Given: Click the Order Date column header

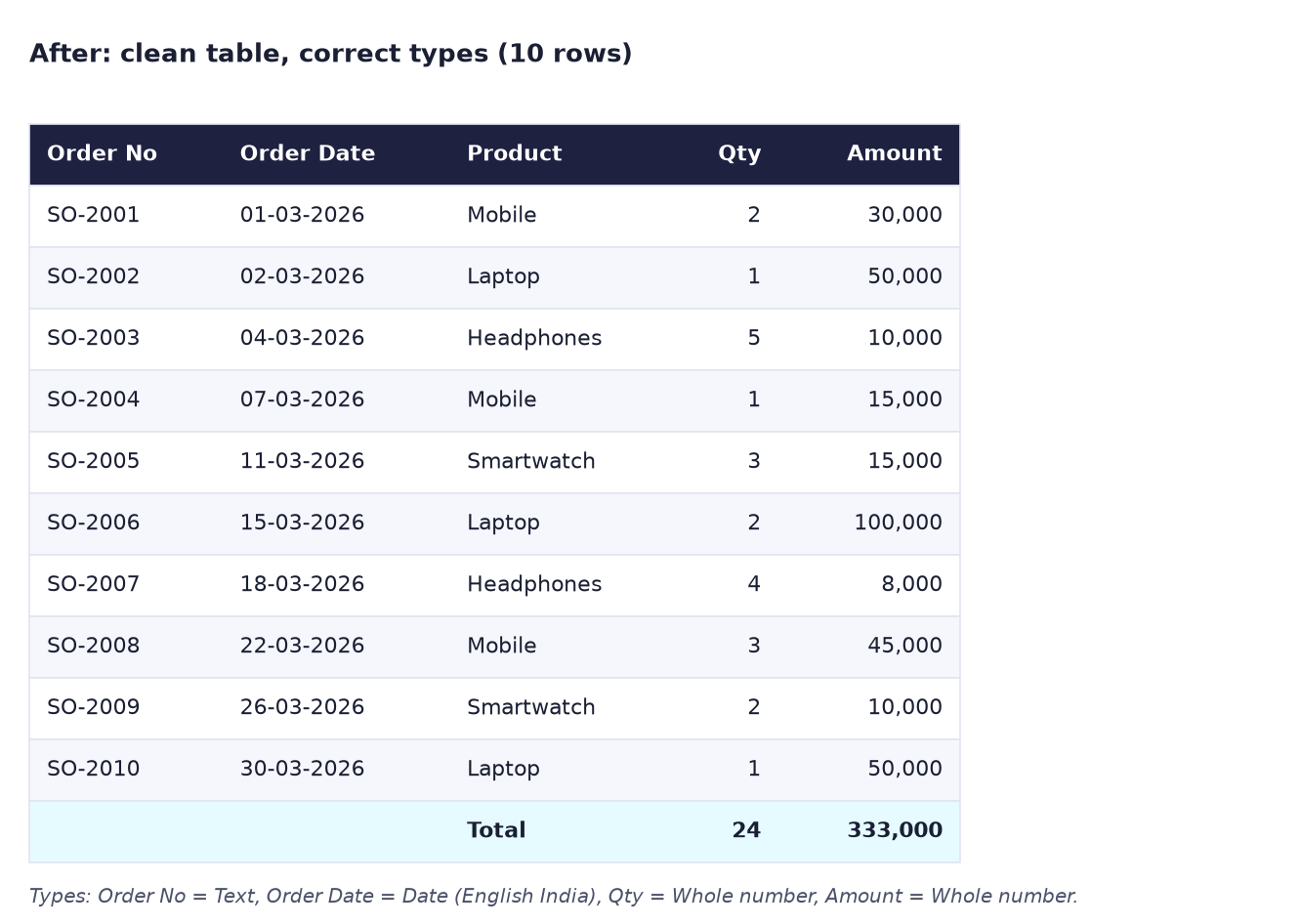Looking at the screenshot, I should (308, 154).
